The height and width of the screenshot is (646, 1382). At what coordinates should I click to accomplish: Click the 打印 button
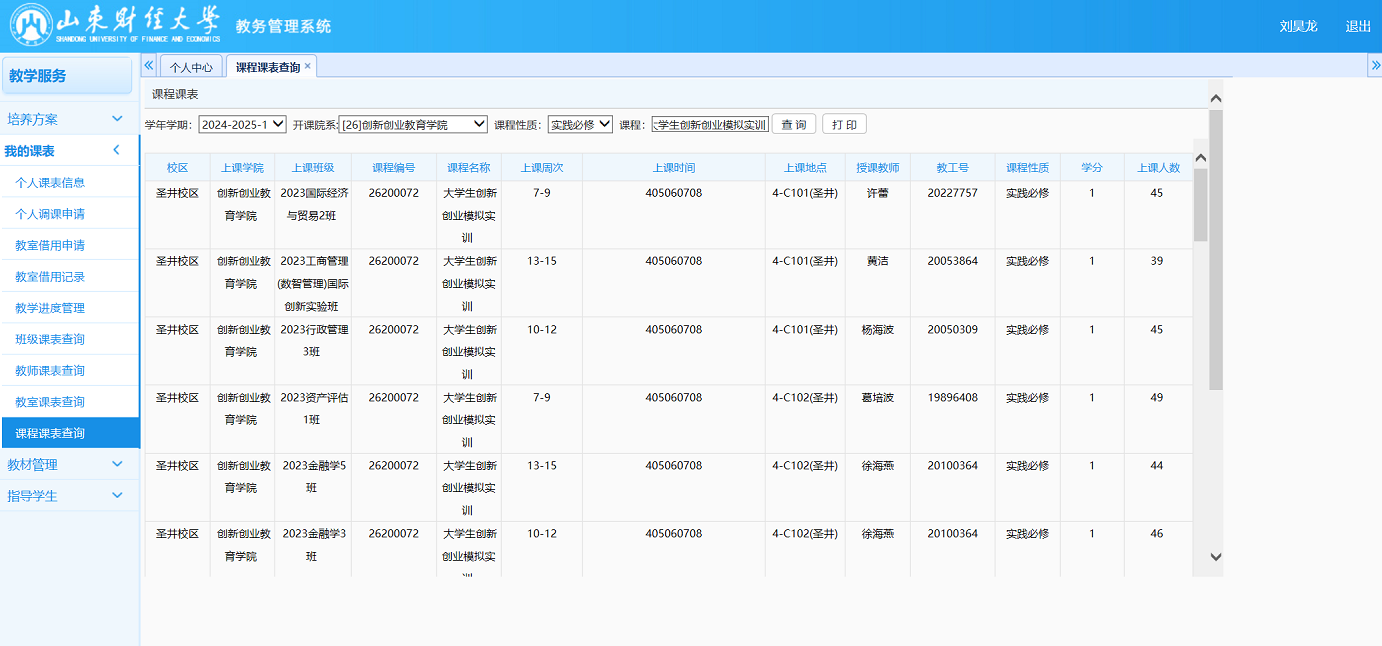[x=844, y=125]
